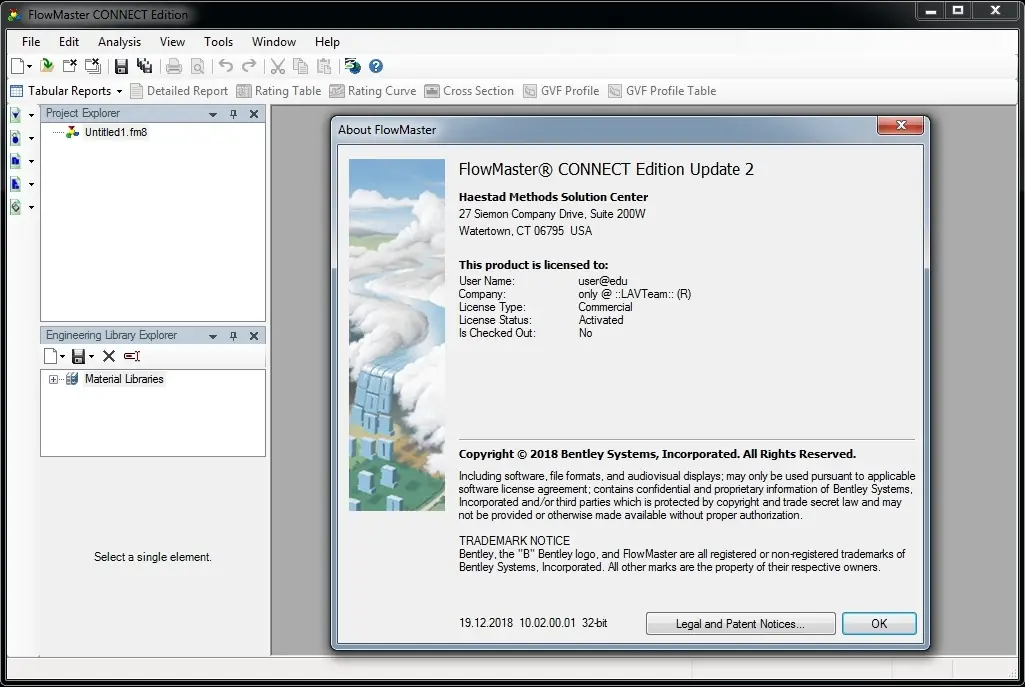Open the Rating Table report
1025x687 pixels.
click(279, 91)
